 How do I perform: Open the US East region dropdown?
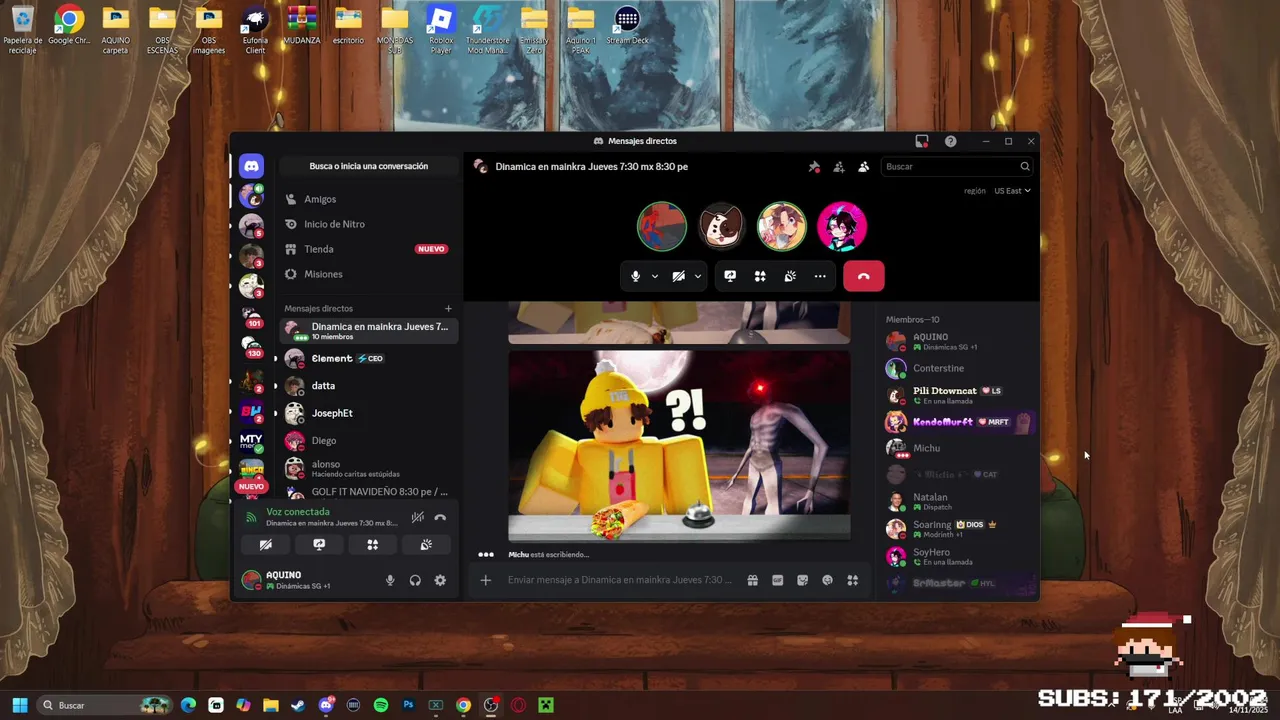(1012, 191)
